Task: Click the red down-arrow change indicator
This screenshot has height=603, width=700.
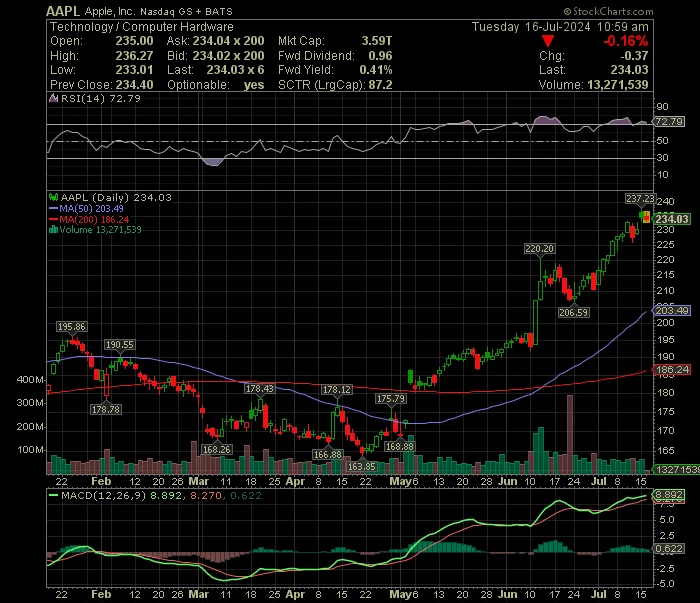Action: pyautogui.click(x=548, y=41)
